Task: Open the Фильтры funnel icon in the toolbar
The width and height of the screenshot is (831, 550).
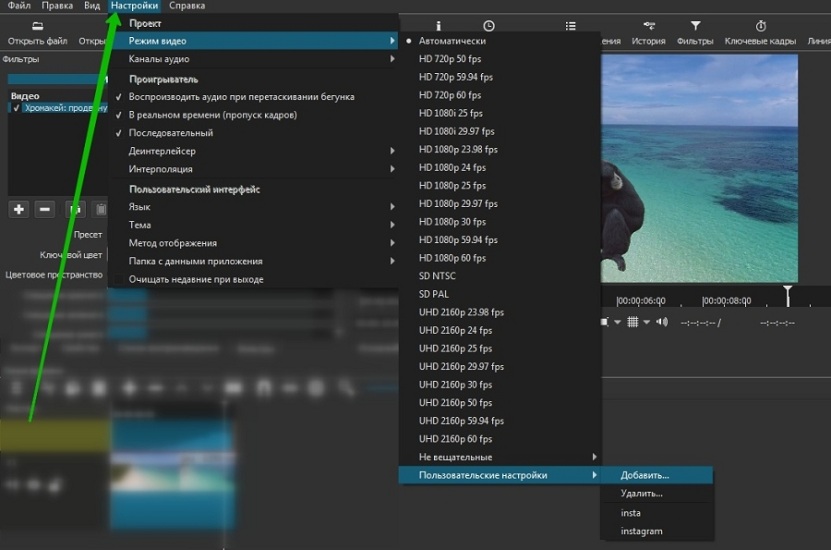Action: coord(695,26)
